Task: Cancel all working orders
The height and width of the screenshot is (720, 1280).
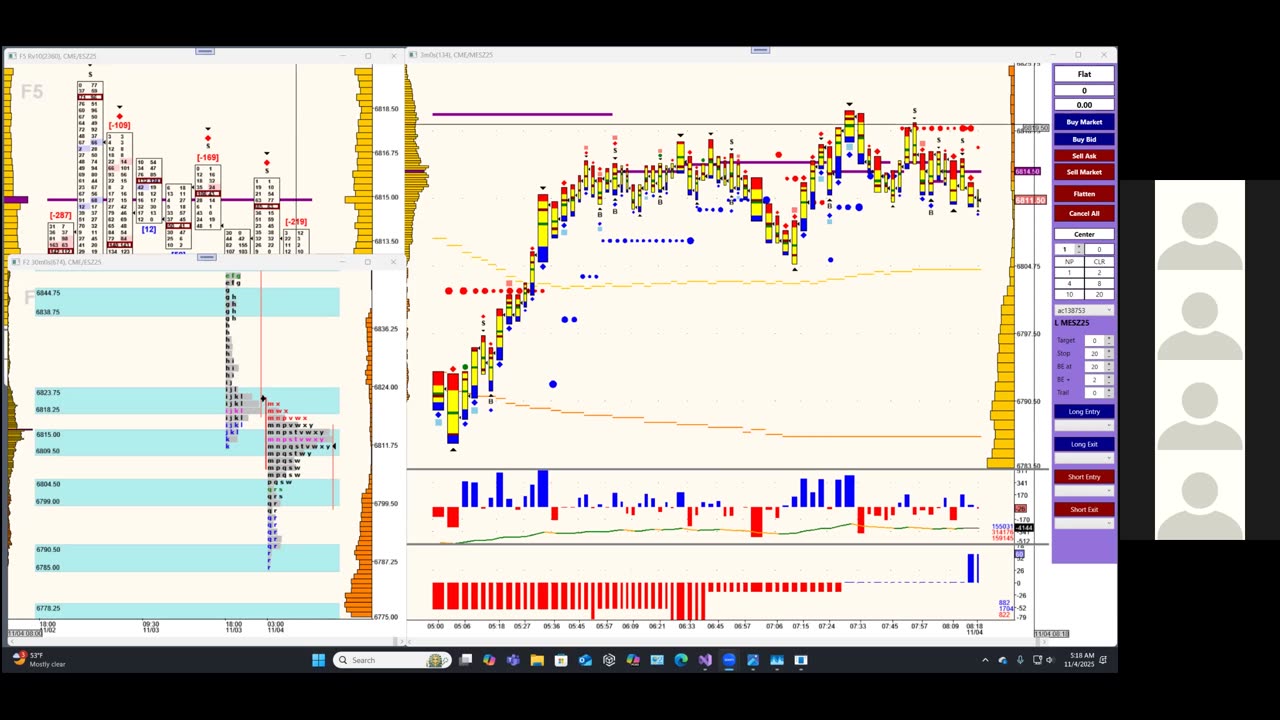Action: (x=1084, y=213)
